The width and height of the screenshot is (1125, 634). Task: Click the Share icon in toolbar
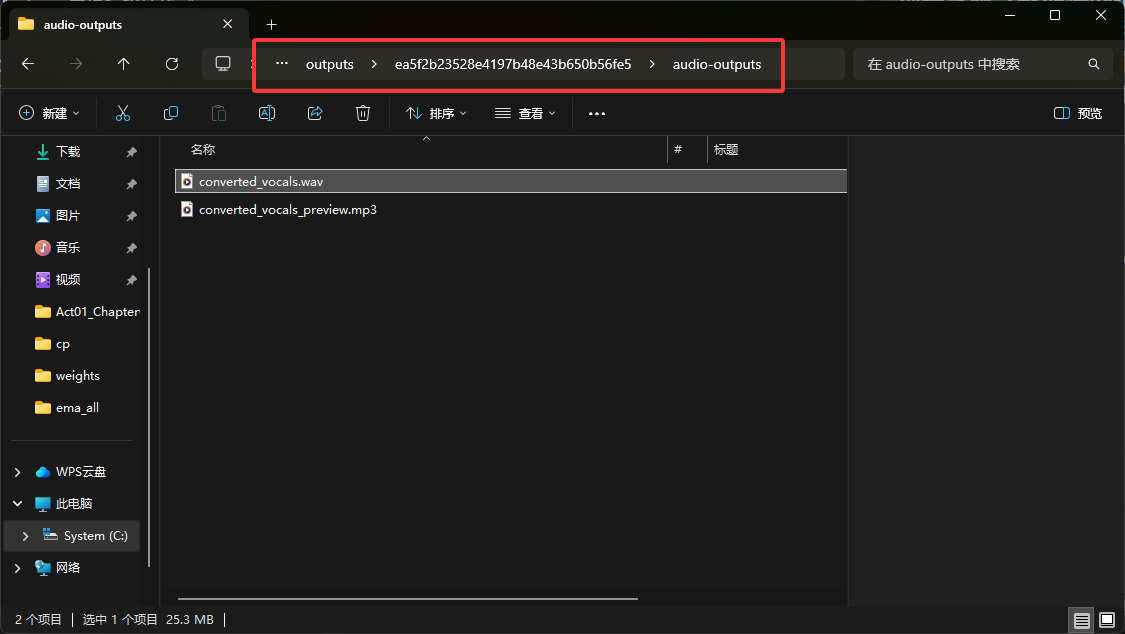coord(315,114)
